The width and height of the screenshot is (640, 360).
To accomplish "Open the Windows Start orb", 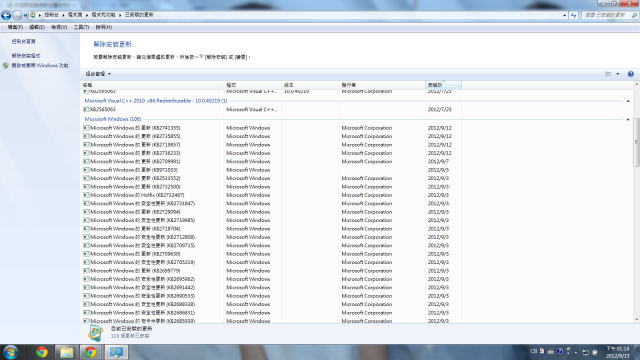I will (x=11, y=352).
